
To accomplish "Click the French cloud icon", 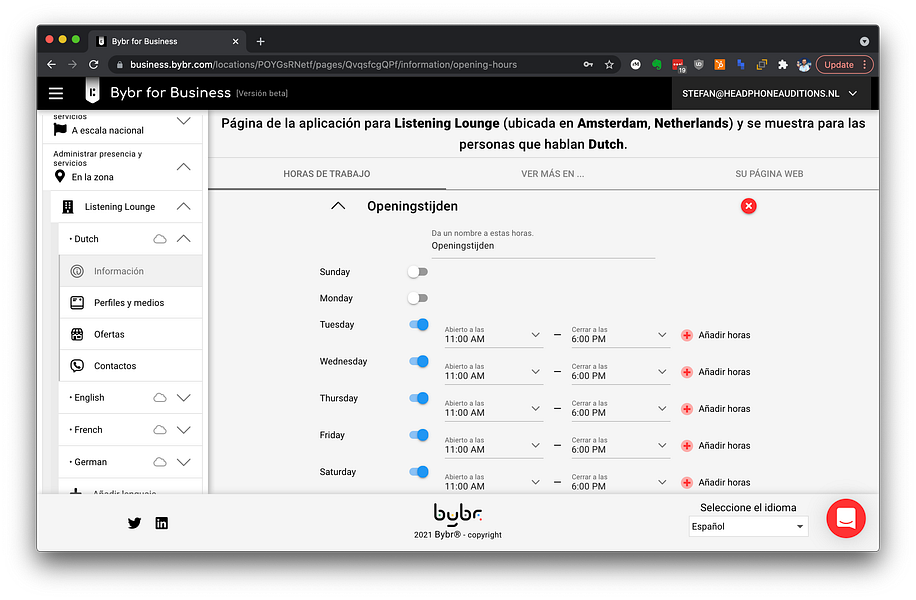I will [159, 430].
